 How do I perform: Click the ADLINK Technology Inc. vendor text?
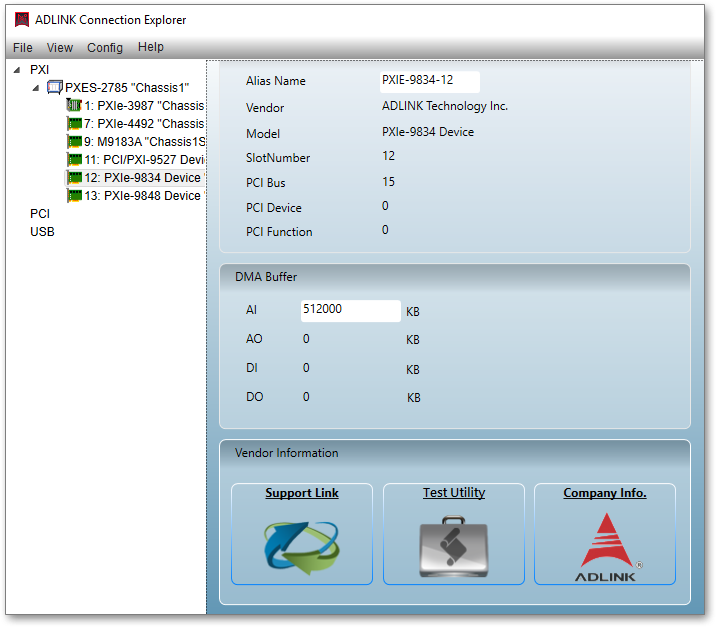[x=445, y=106]
